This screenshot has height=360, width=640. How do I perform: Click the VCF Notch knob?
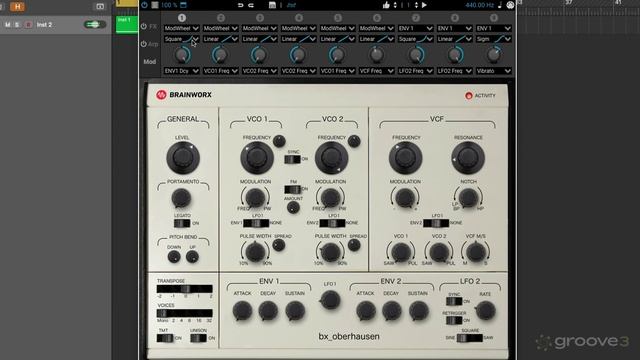468,198
